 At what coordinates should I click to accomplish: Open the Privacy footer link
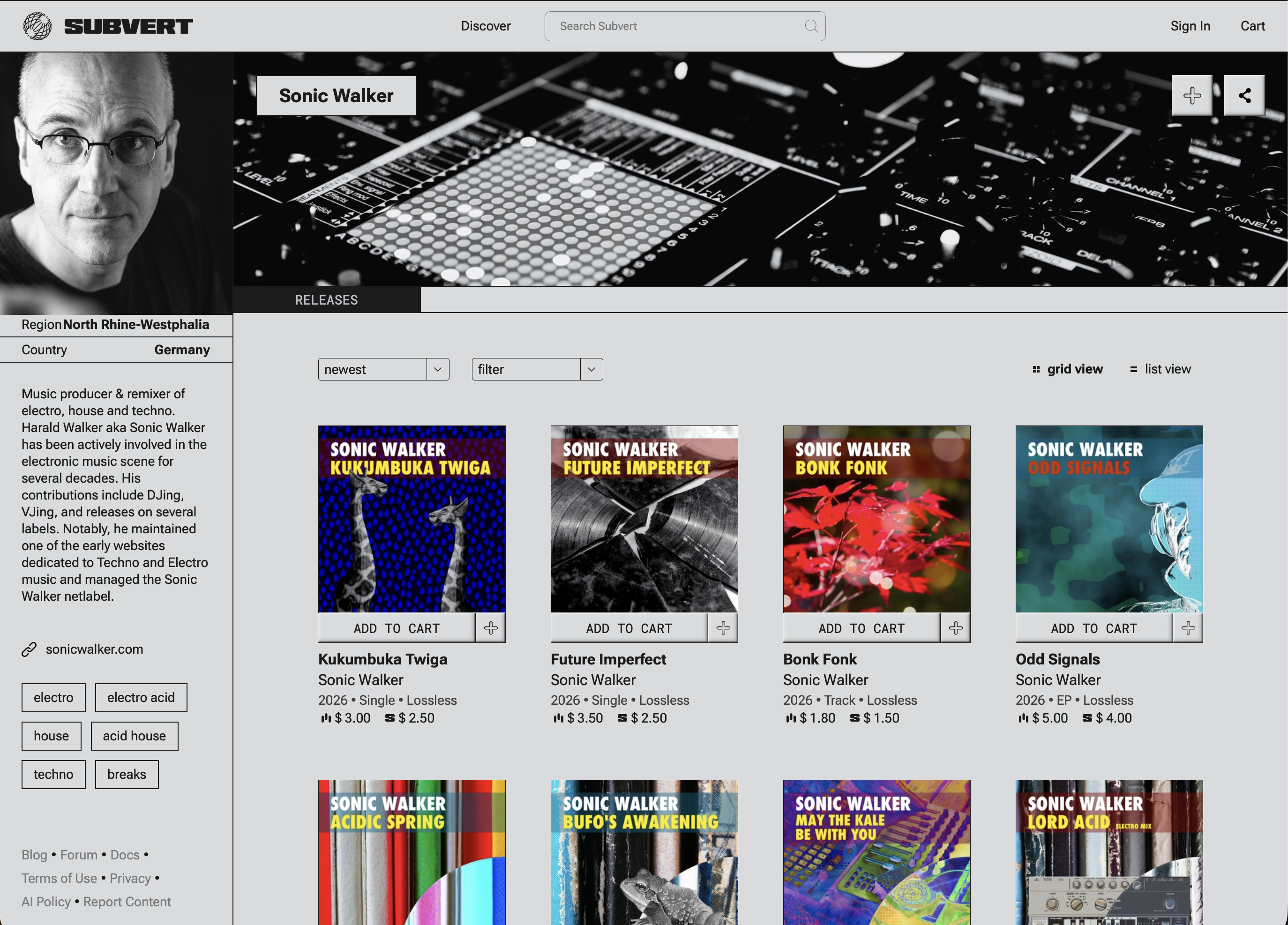(130, 879)
